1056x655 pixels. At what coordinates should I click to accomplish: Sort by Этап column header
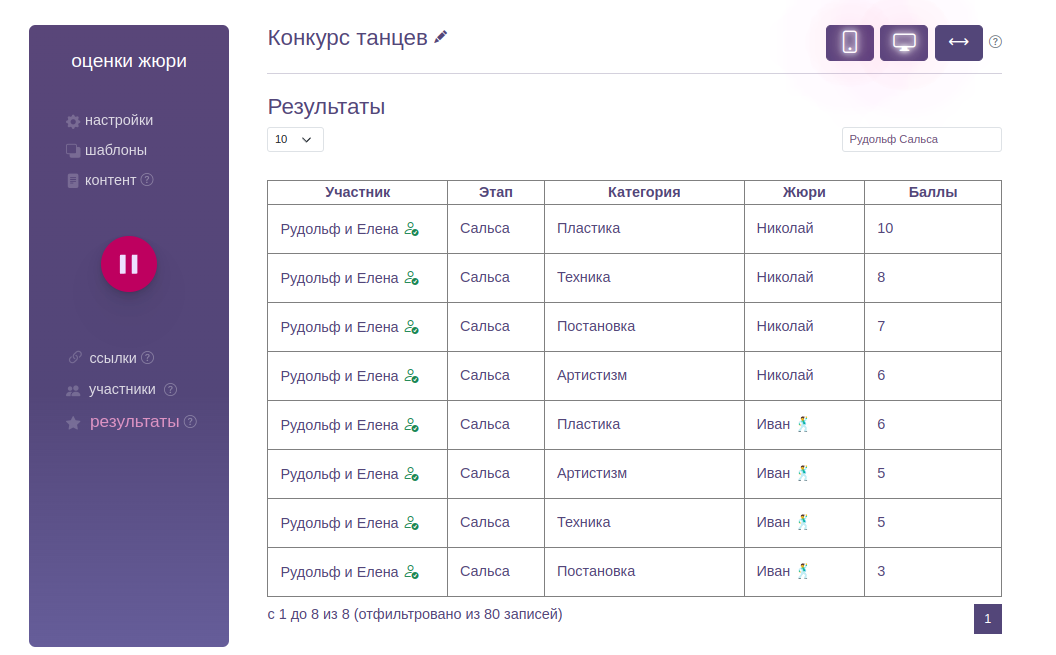click(x=496, y=193)
